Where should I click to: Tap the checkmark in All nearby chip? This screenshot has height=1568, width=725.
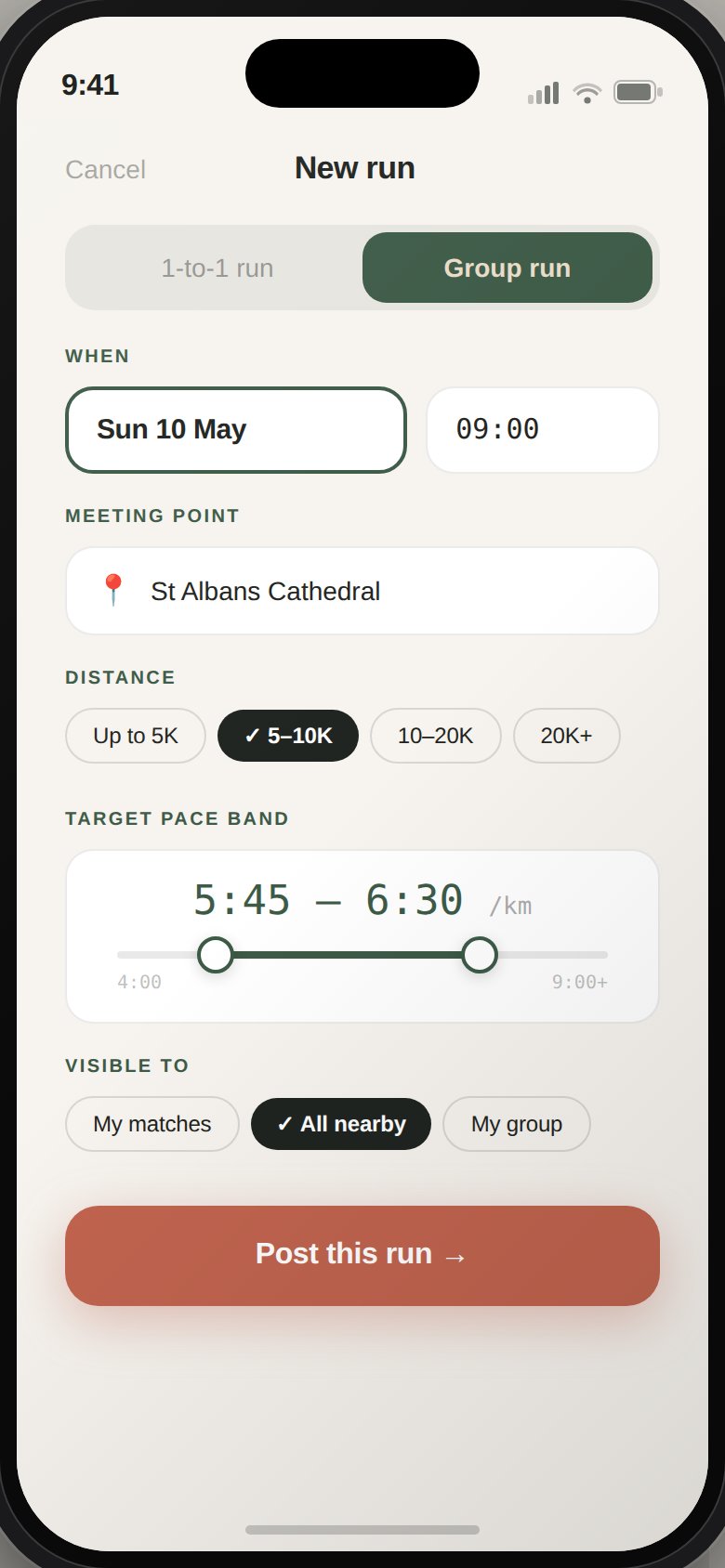pyautogui.click(x=284, y=1124)
